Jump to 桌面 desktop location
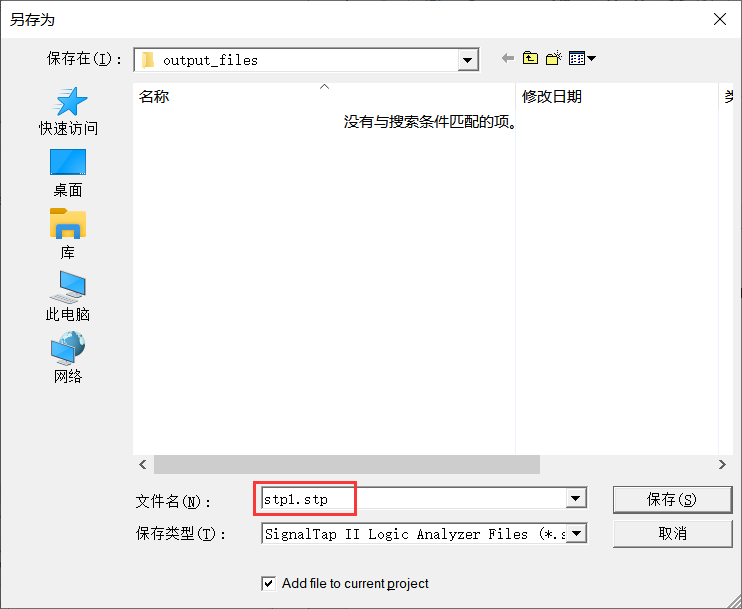The height and width of the screenshot is (609, 742). [68, 173]
